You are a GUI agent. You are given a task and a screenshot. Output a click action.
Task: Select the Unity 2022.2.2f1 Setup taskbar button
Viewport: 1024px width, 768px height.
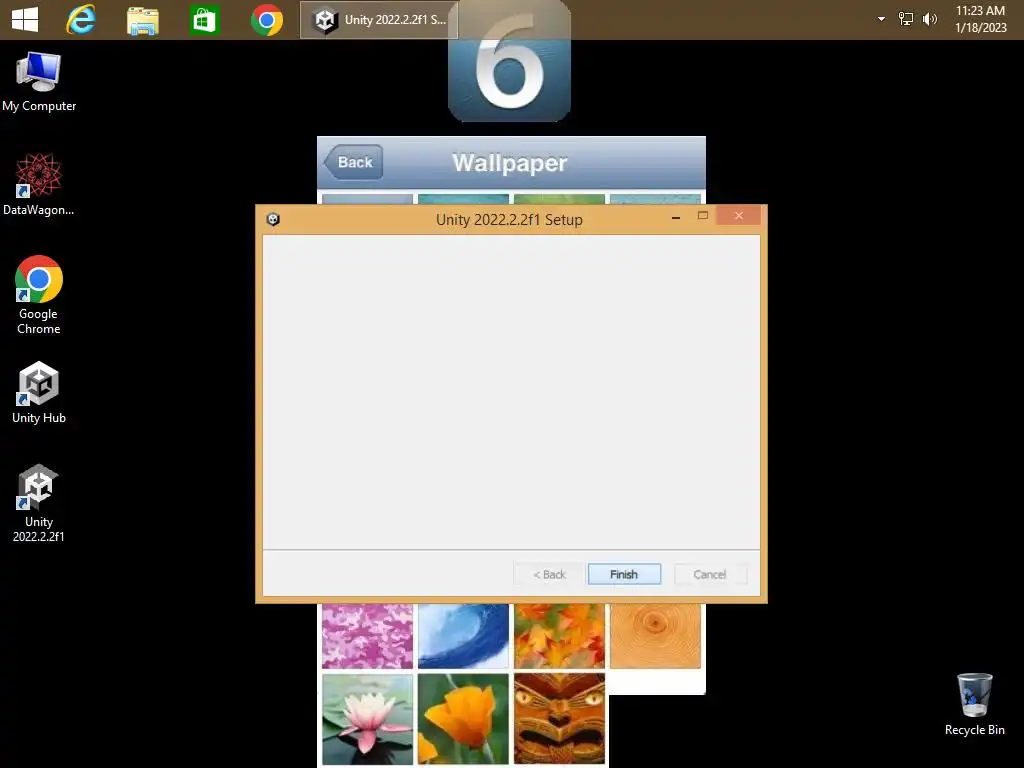pos(379,20)
